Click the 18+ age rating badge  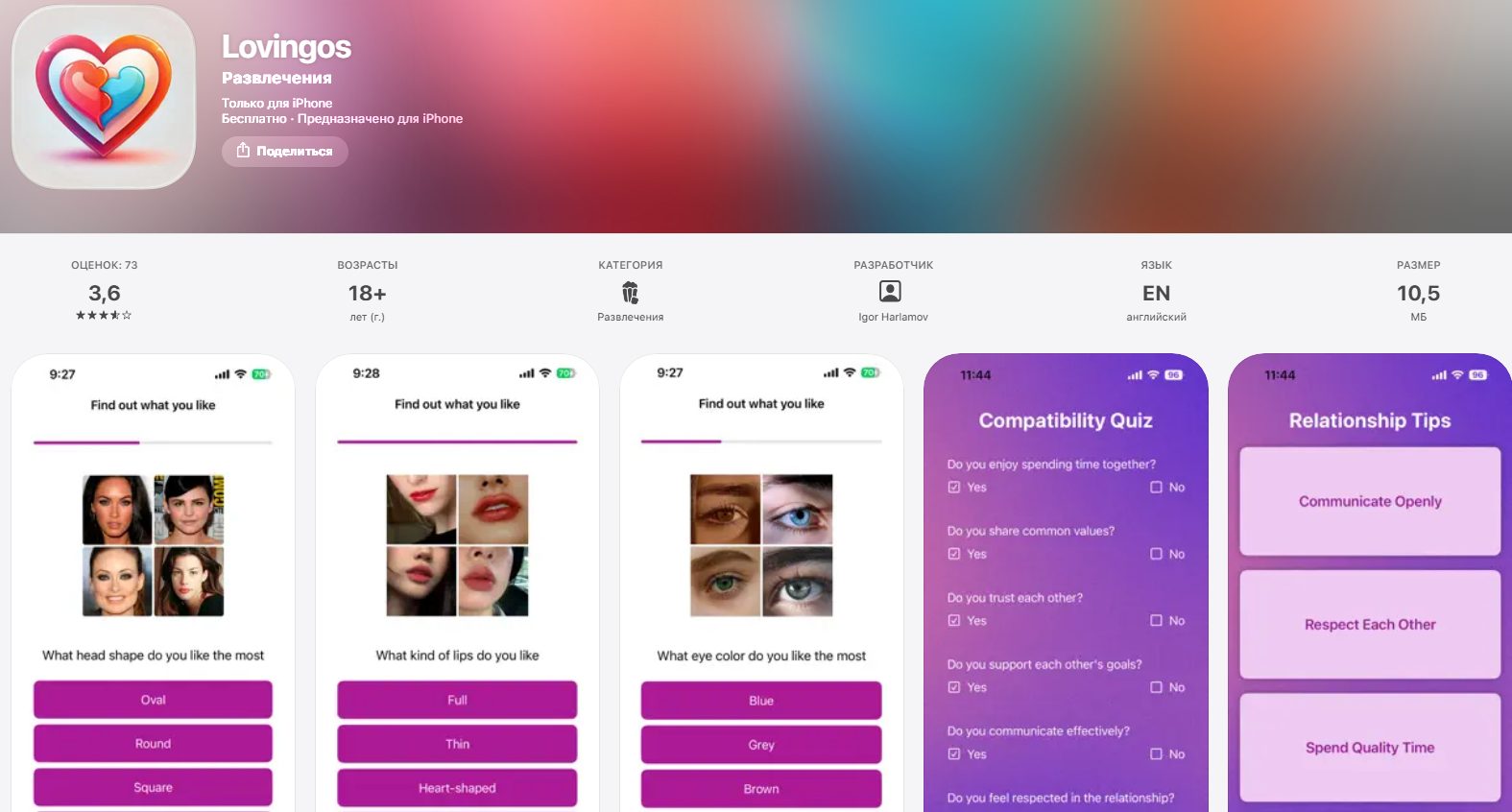click(367, 293)
